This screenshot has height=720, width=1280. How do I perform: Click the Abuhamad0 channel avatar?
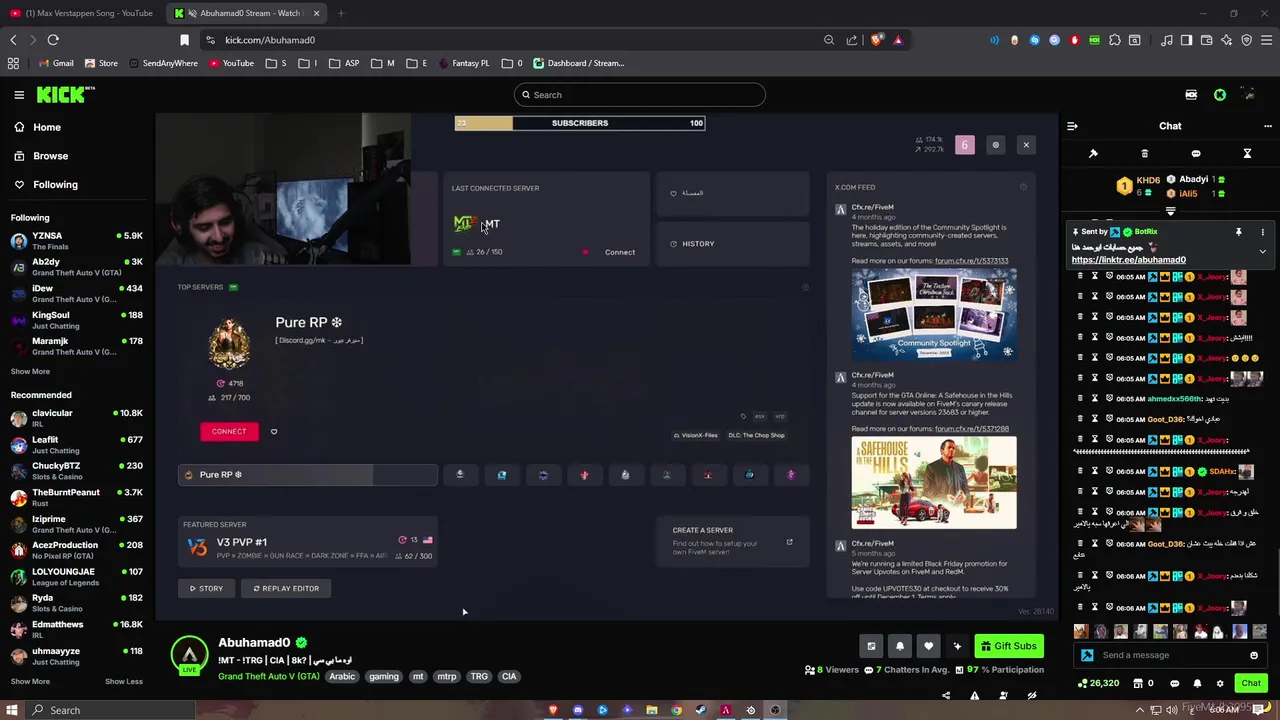coord(189,655)
